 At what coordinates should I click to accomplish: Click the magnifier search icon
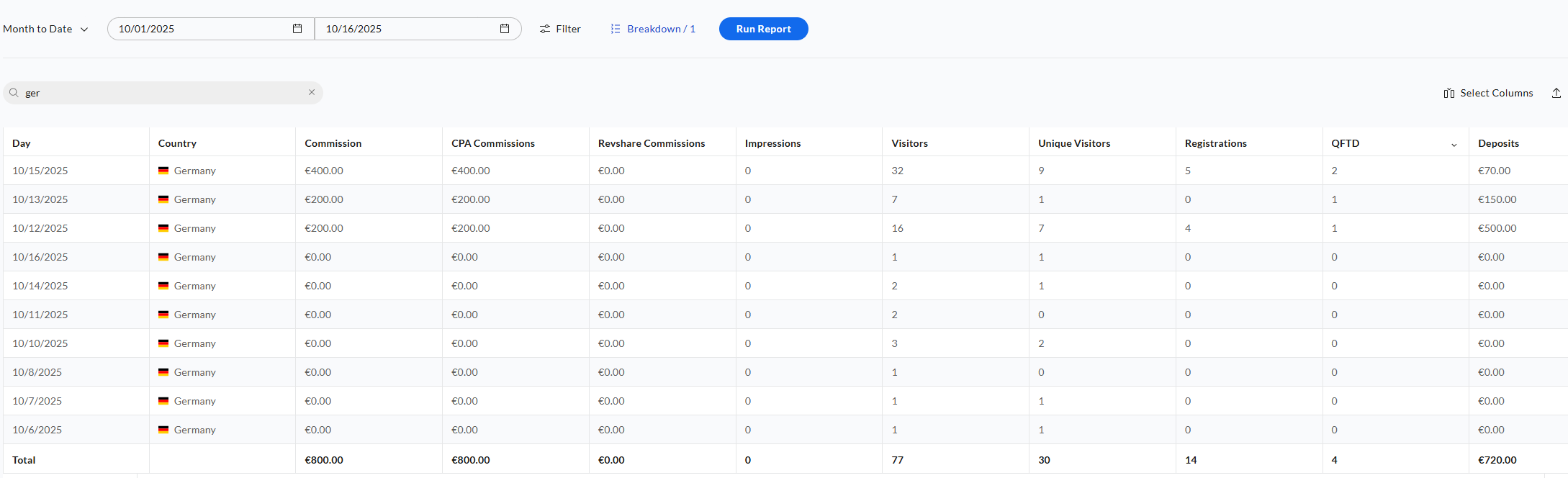coord(14,93)
